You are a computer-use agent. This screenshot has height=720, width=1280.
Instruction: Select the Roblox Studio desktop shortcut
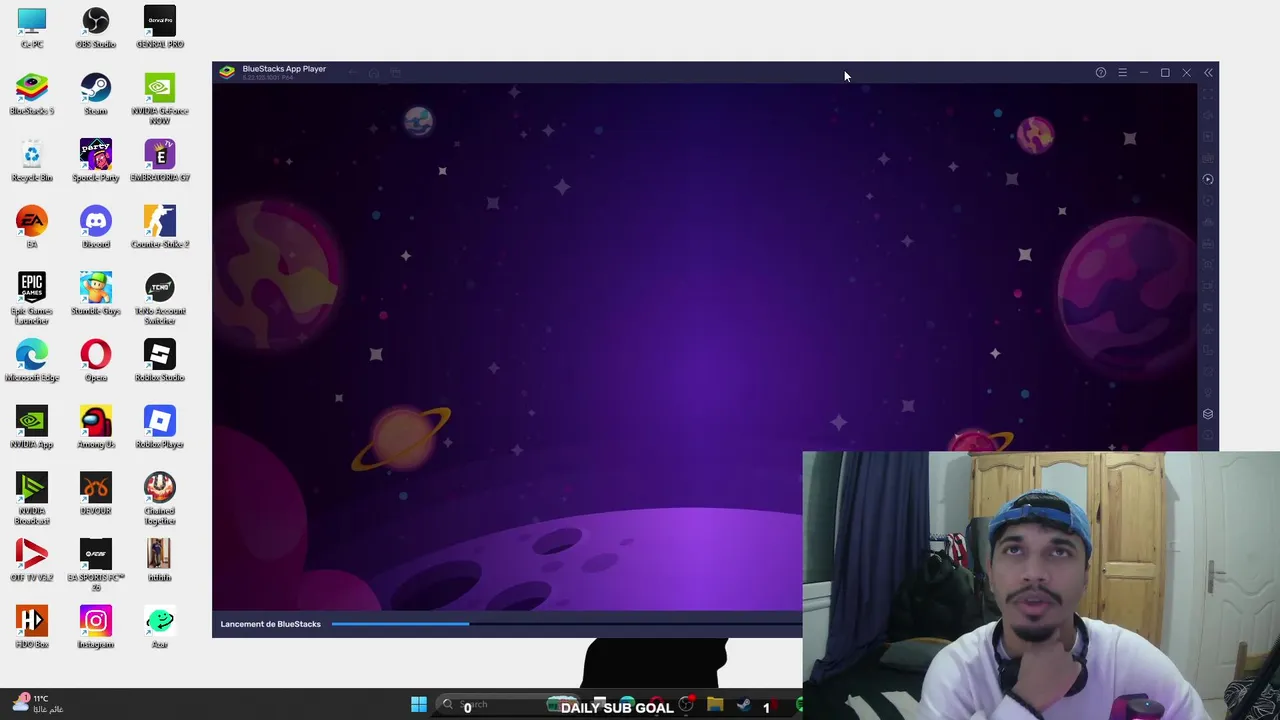(x=160, y=361)
